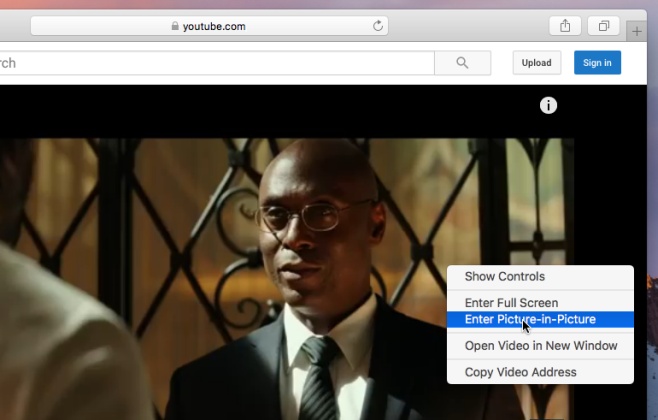Viewport: 658px width, 420px height.
Task: Open the Safari Share menu icon
Action: pyautogui.click(x=565, y=26)
